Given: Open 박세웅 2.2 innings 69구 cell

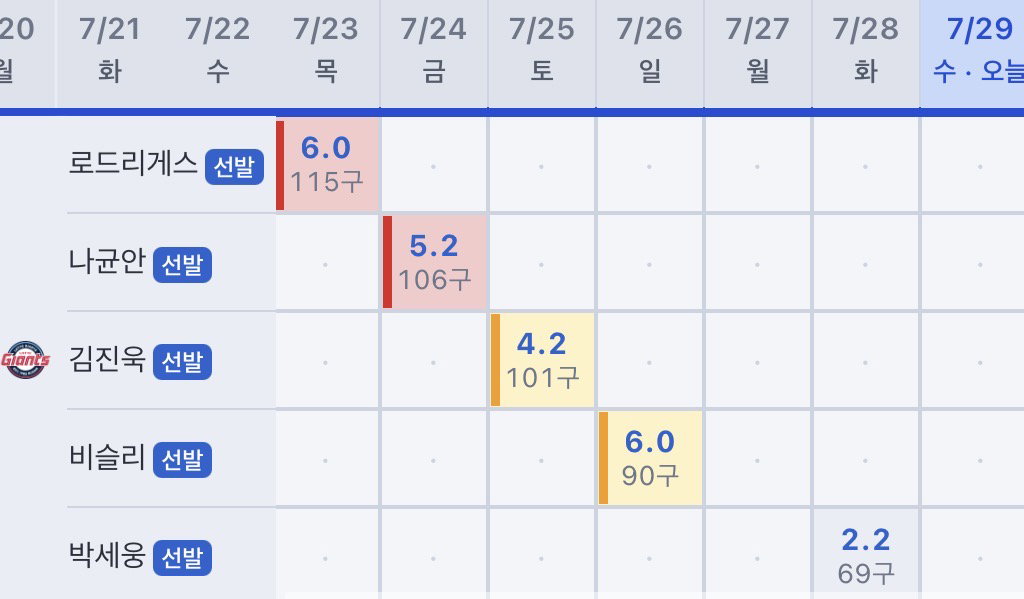Looking at the screenshot, I should click(x=865, y=554).
